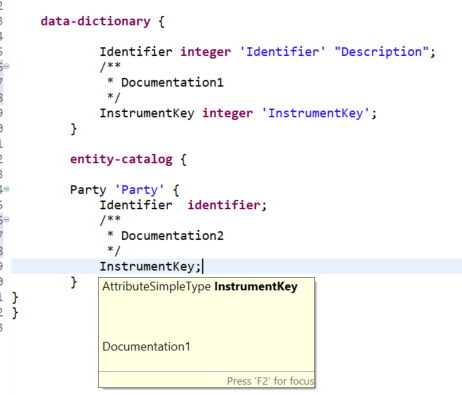
Task: Click the integer keyword on the Identifier line
Action: click(x=206, y=52)
